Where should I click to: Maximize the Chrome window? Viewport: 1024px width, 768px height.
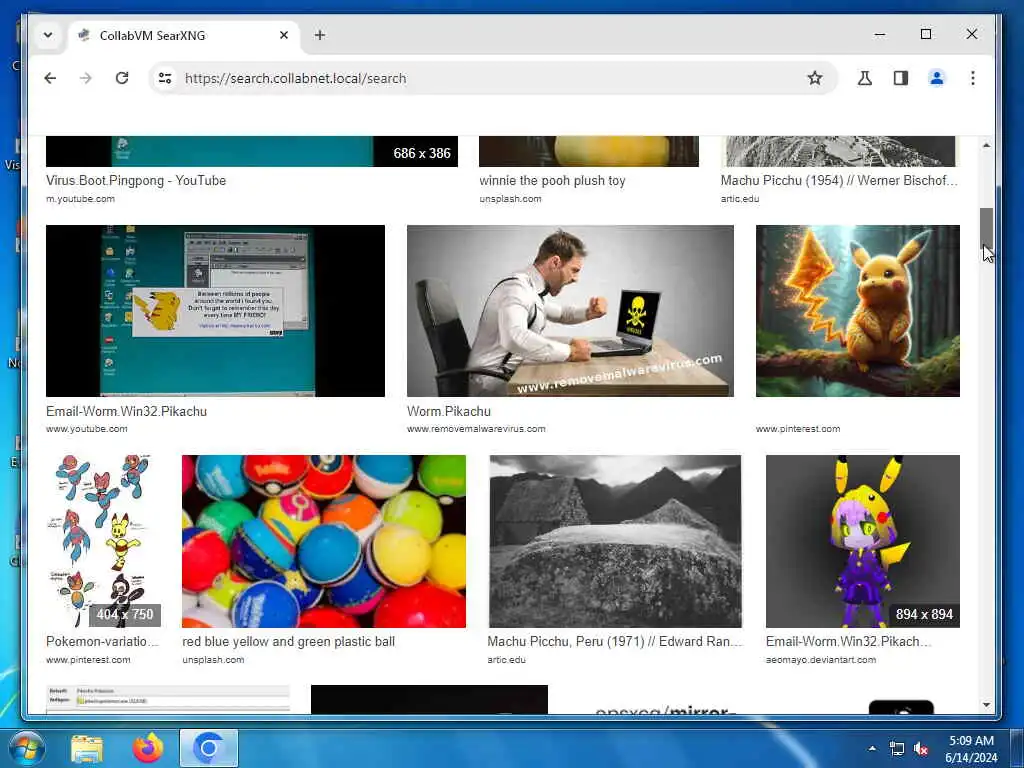click(x=926, y=35)
